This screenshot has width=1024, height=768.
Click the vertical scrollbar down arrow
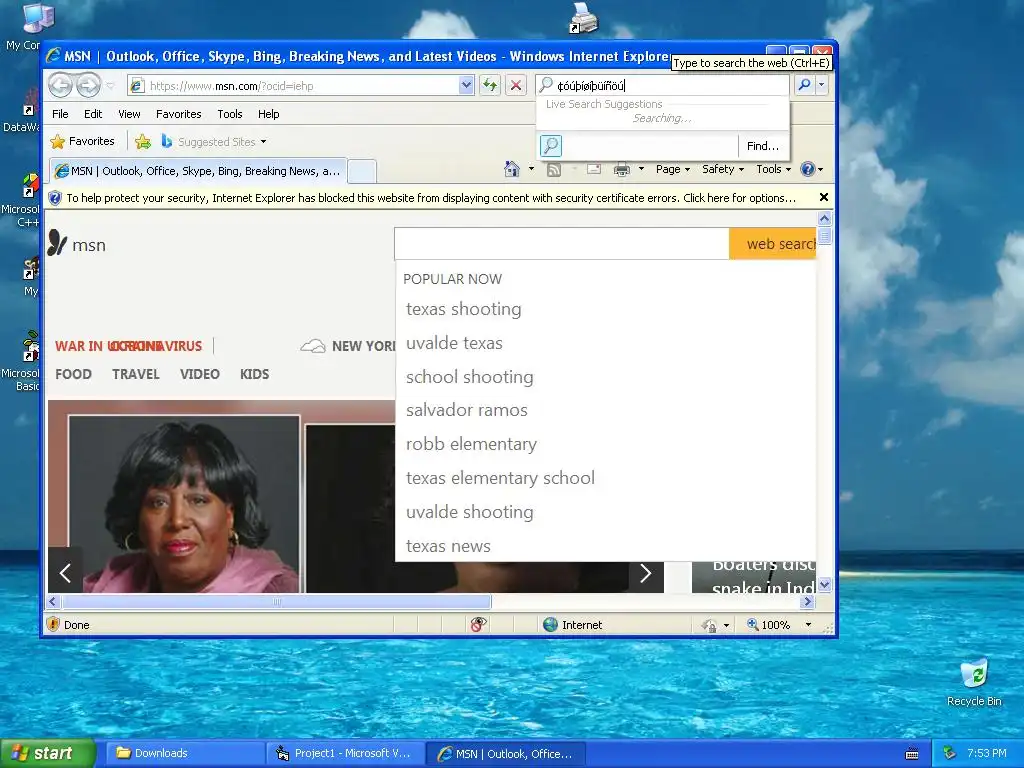click(824, 584)
